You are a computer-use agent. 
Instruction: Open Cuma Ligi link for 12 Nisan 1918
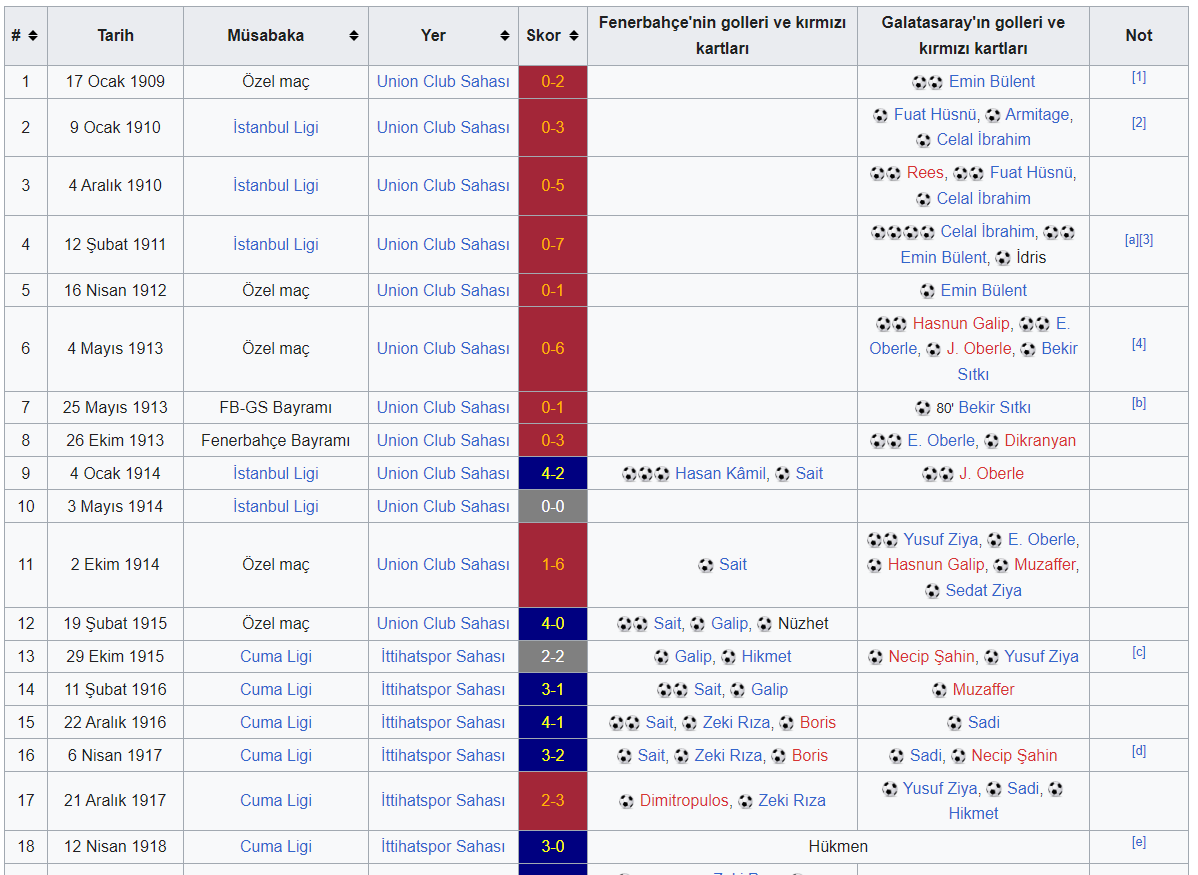(276, 847)
